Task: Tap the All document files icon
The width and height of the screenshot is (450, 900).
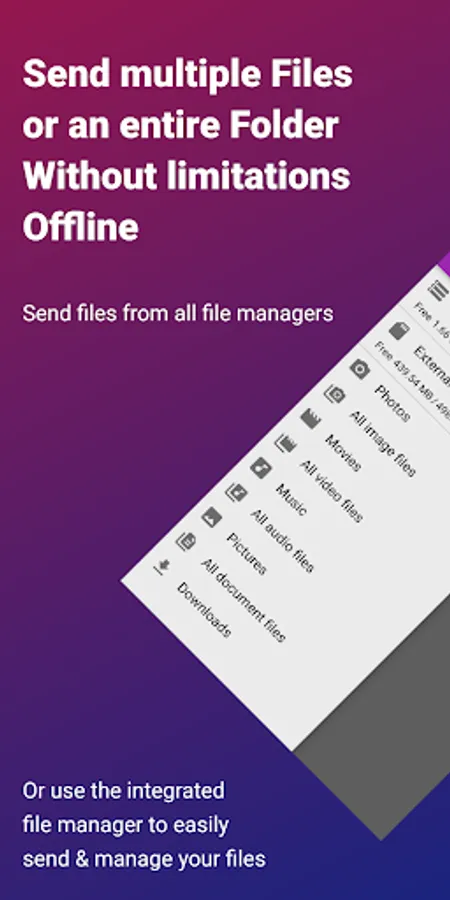Action: pos(186,542)
